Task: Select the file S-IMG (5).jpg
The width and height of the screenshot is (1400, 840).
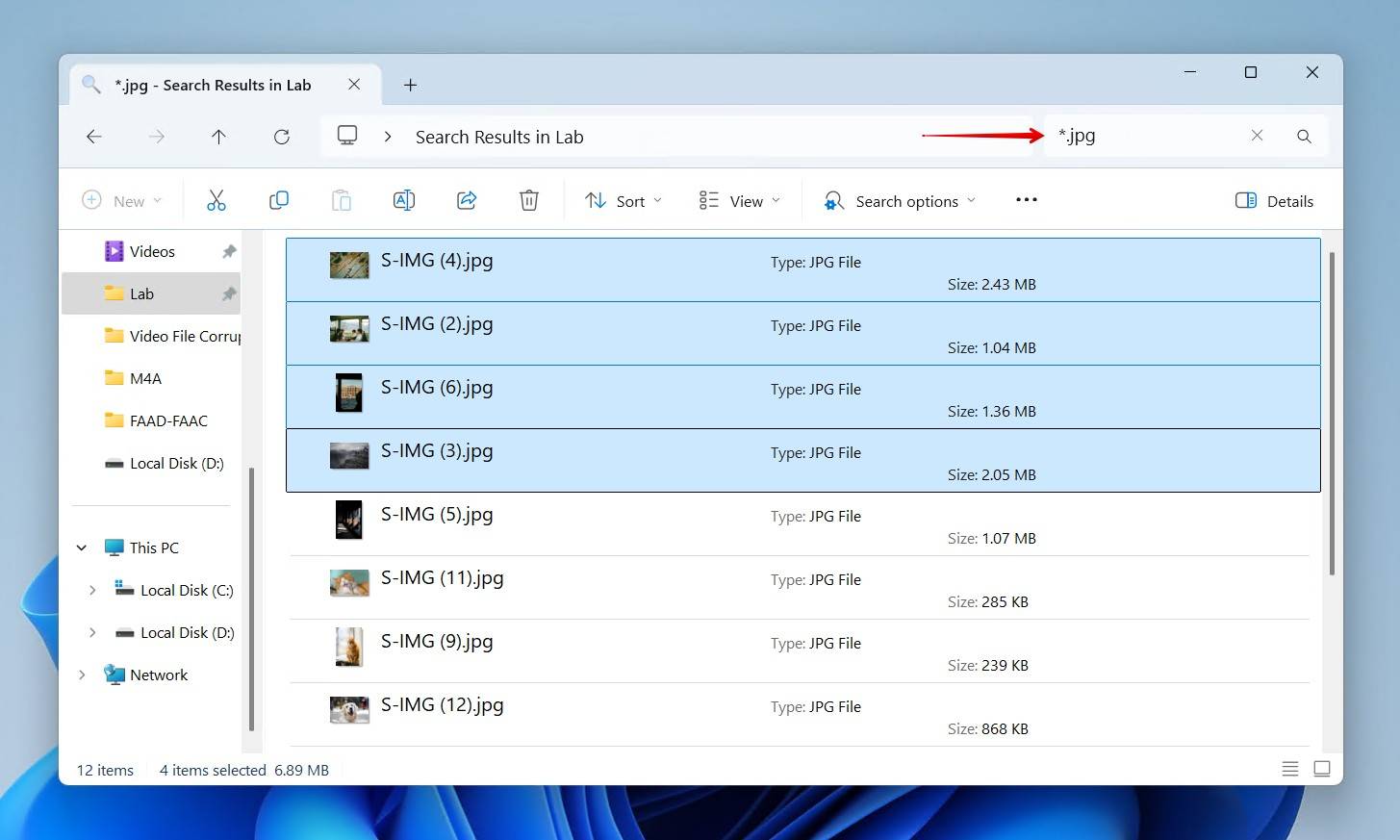Action: tap(802, 524)
